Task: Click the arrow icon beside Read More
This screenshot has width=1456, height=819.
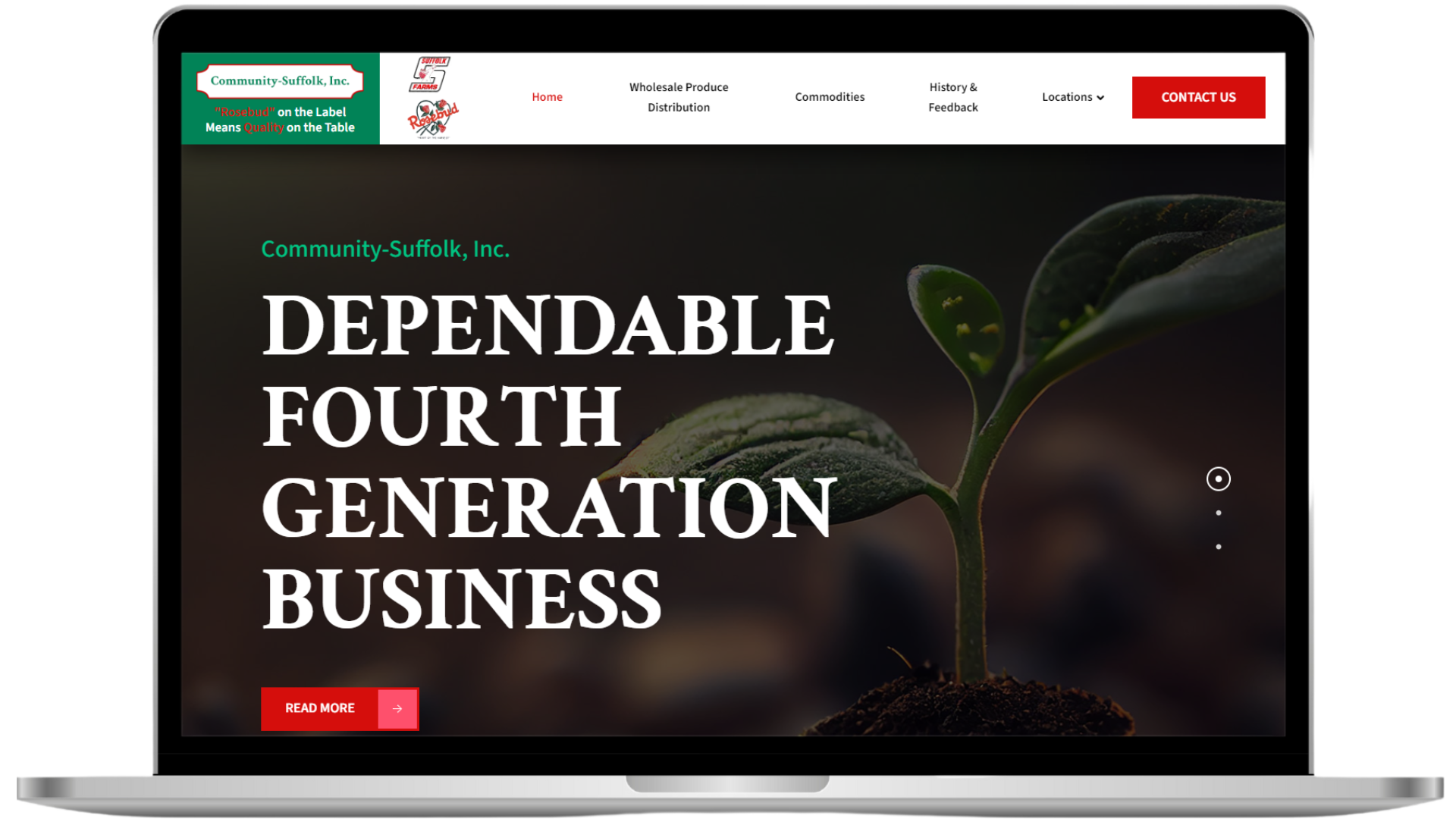Action: 397,708
